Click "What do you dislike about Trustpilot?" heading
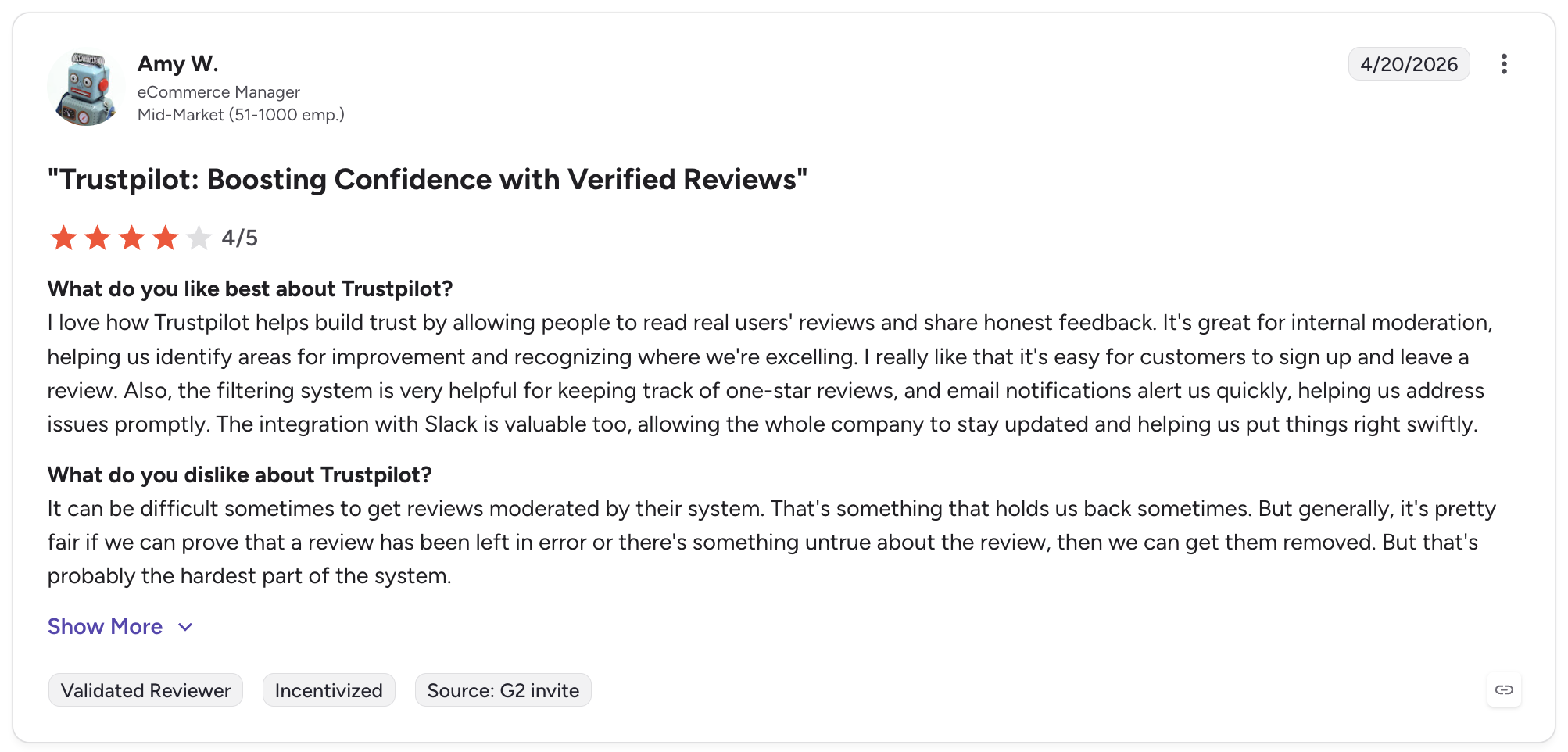 click(x=240, y=474)
